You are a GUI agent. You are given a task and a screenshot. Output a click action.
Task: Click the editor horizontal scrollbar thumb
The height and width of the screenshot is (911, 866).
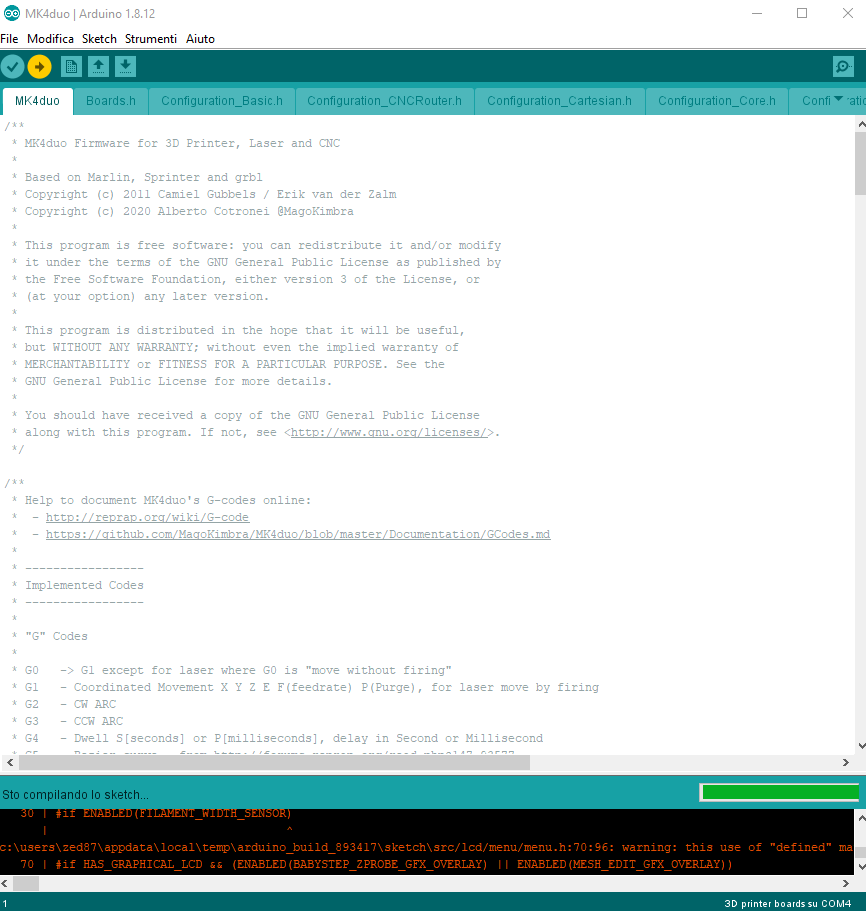coord(274,762)
